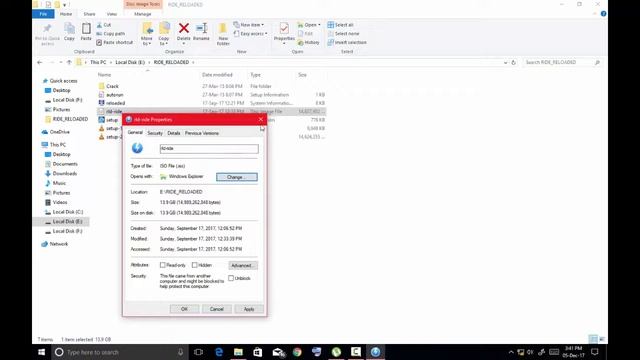Switch to the Security tab in Properties
This screenshot has width=640, height=360.
(x=155, y=133)
